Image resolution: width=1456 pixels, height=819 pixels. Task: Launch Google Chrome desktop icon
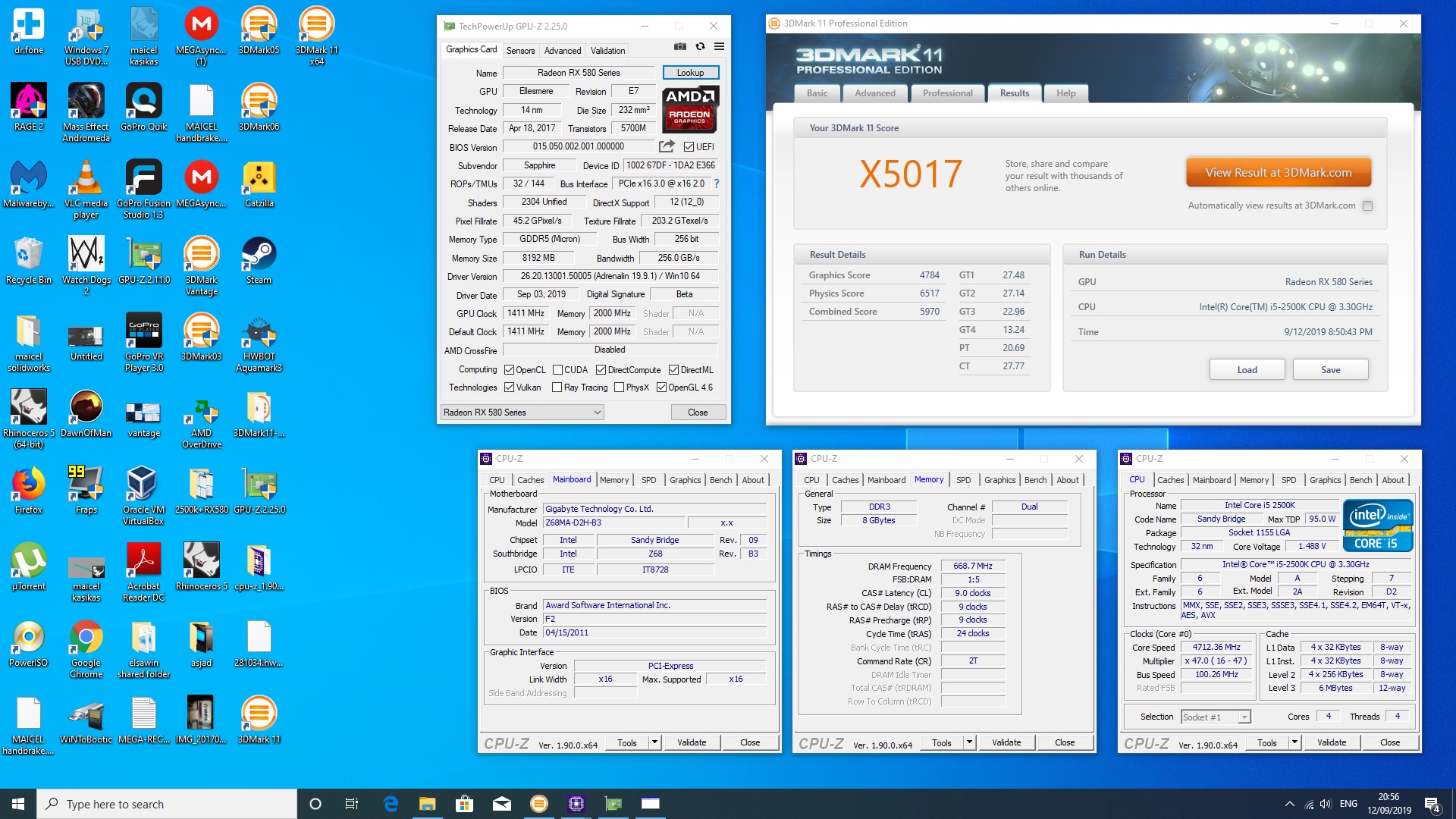click(86, 648)
